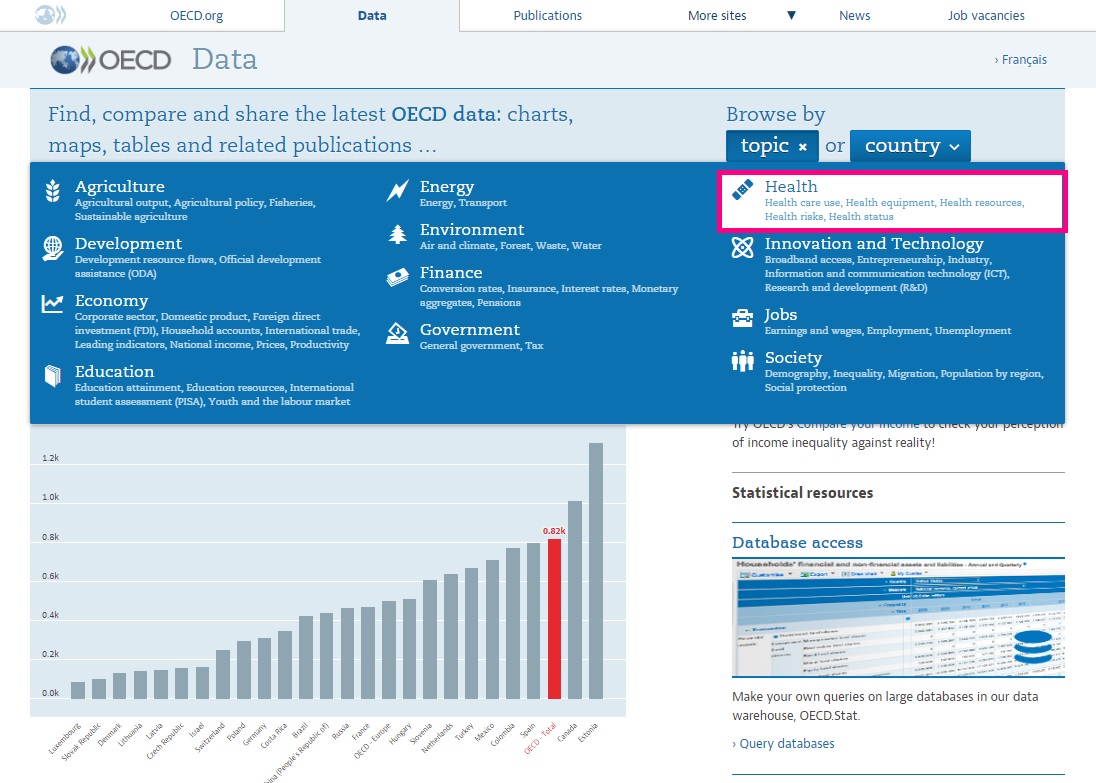Open the OECD.Stat database screenshot thumbnail
The image size is (1096, 783).
[x=898, y=618]
